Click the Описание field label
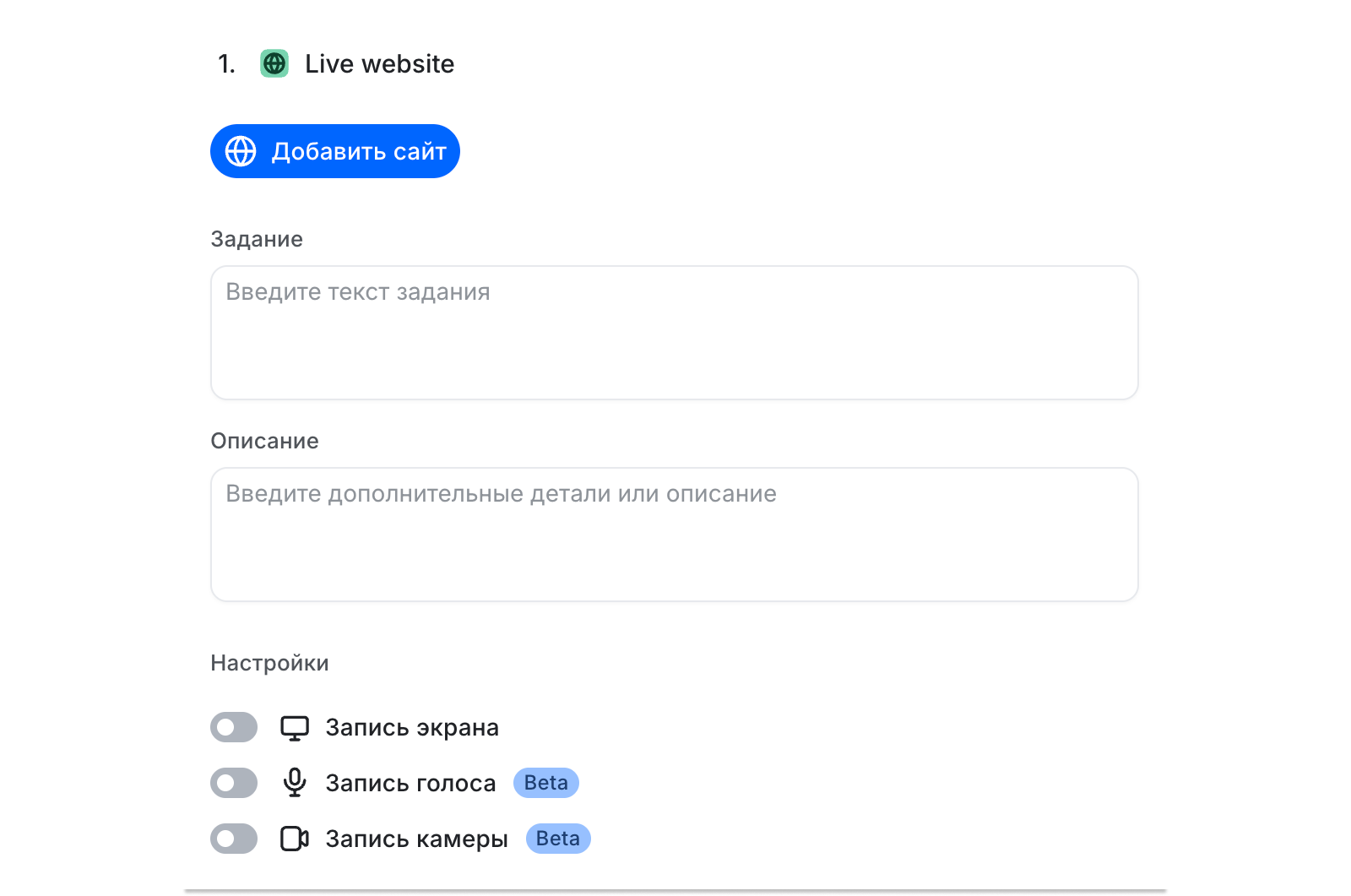The height and width of the screenshot is (896, 1351). [264, 441]
